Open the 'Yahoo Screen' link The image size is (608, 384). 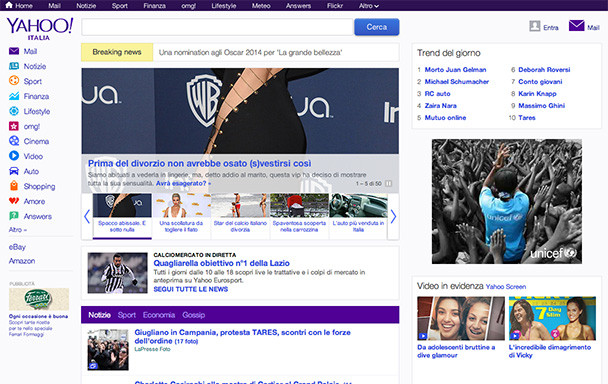[x=506, y=287]
